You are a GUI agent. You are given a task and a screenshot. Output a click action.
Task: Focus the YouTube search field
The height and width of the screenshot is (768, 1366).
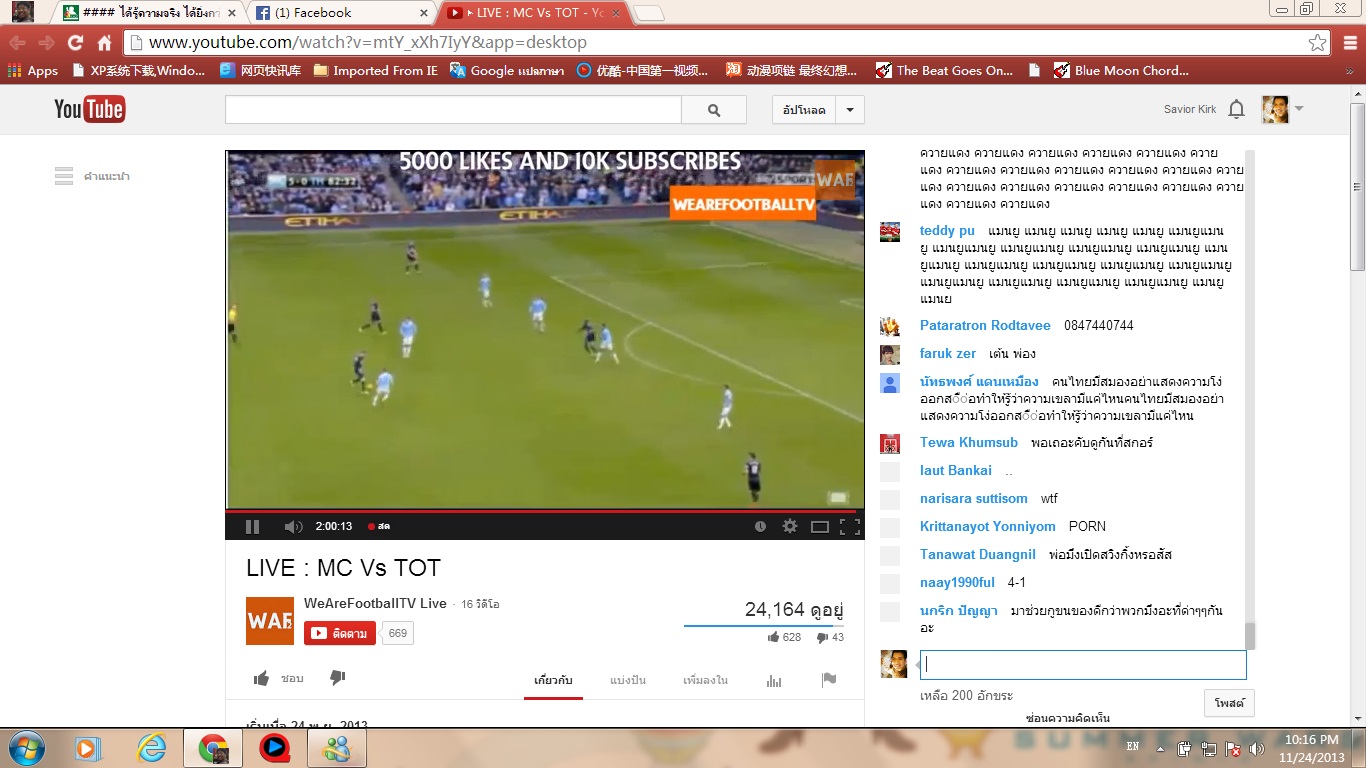[453, 110]
